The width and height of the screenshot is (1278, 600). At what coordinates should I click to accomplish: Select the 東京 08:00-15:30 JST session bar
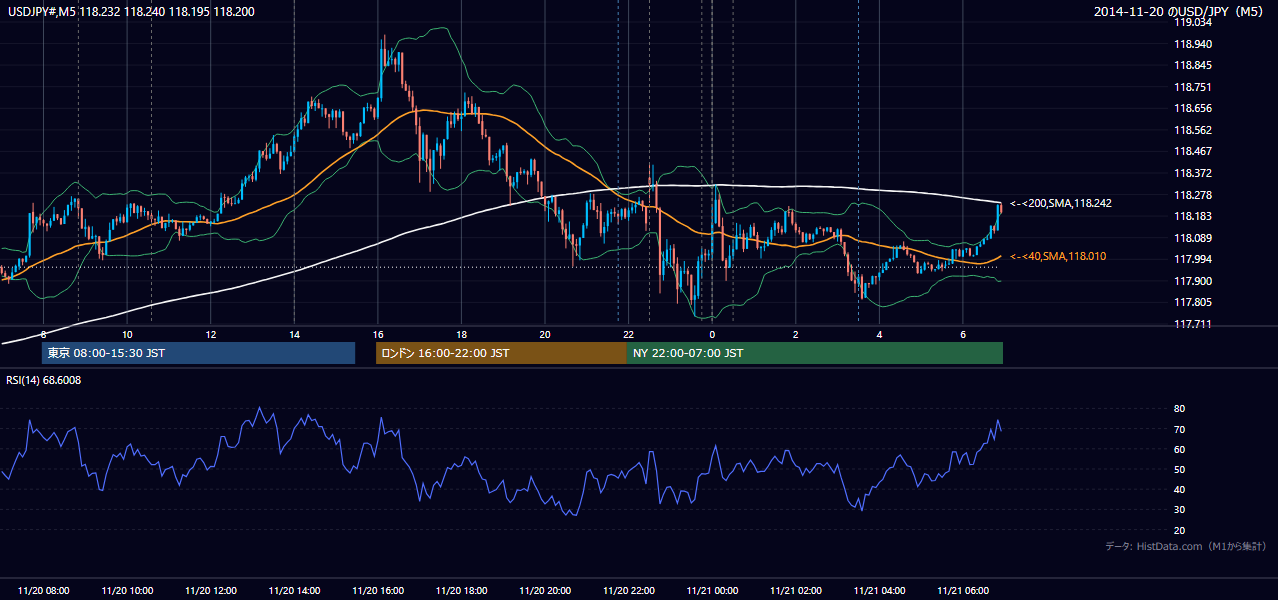pos(198,353)
